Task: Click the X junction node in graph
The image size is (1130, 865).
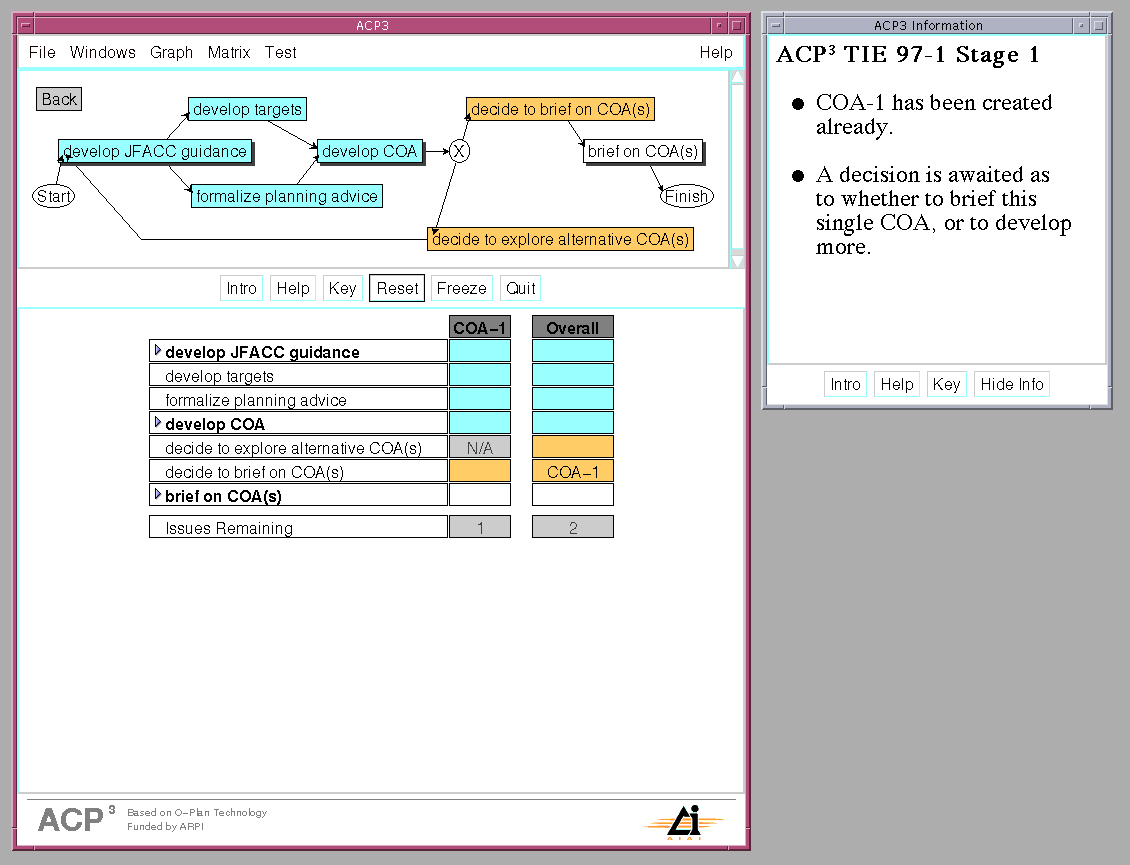Action: pos(458,151)
